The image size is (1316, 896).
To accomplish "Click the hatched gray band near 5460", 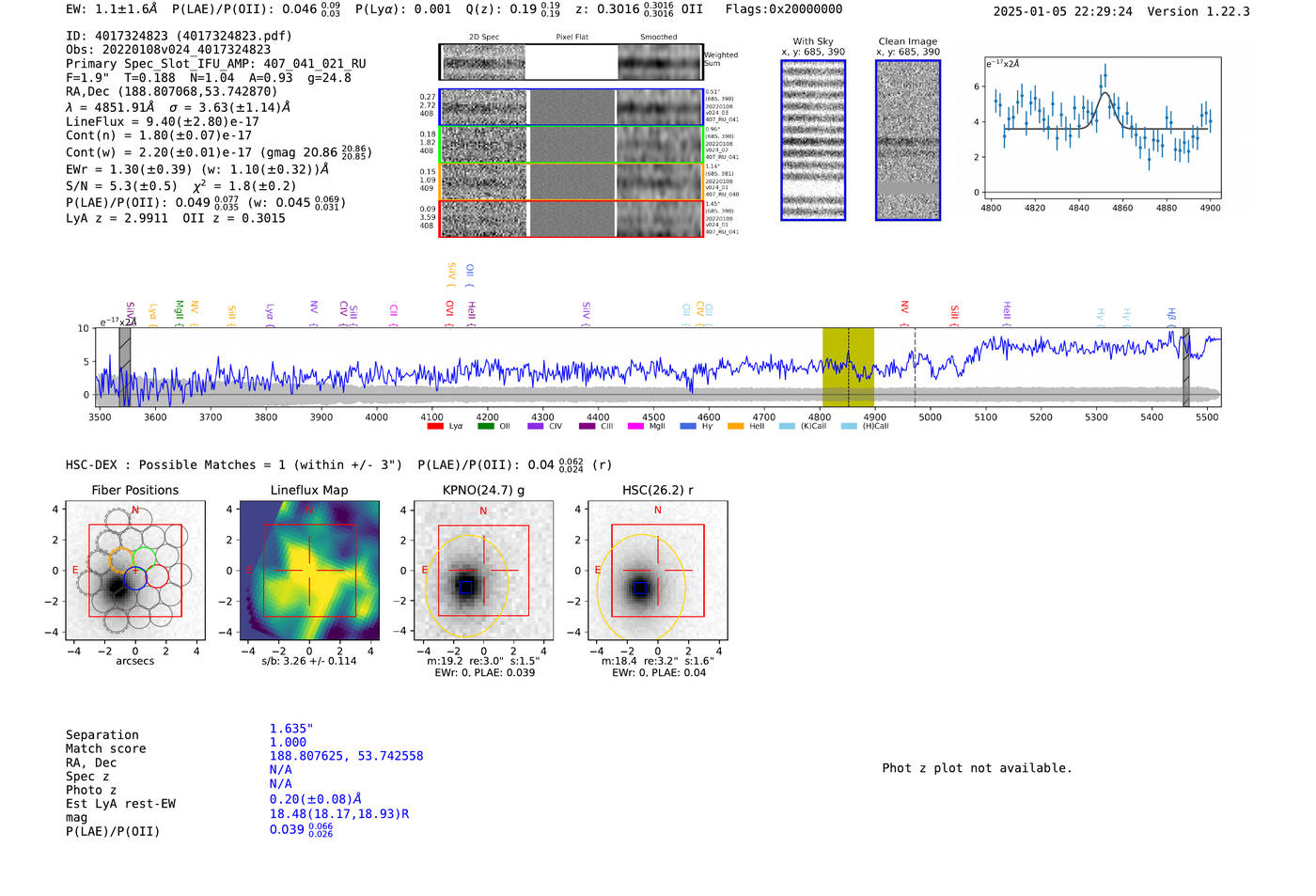I will pos(1185,367).
